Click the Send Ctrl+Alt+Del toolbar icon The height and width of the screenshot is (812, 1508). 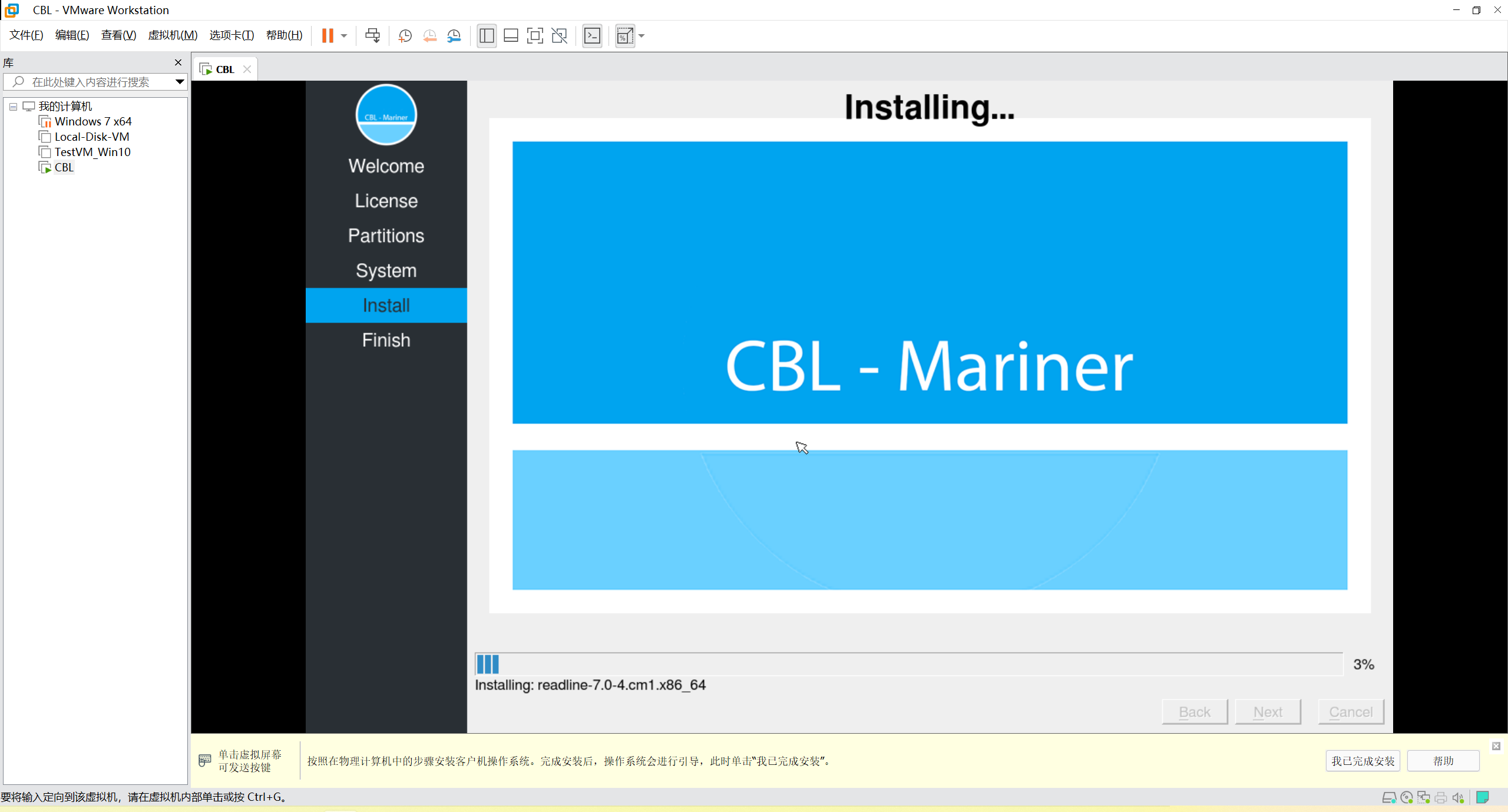click(x=372, y=35)
